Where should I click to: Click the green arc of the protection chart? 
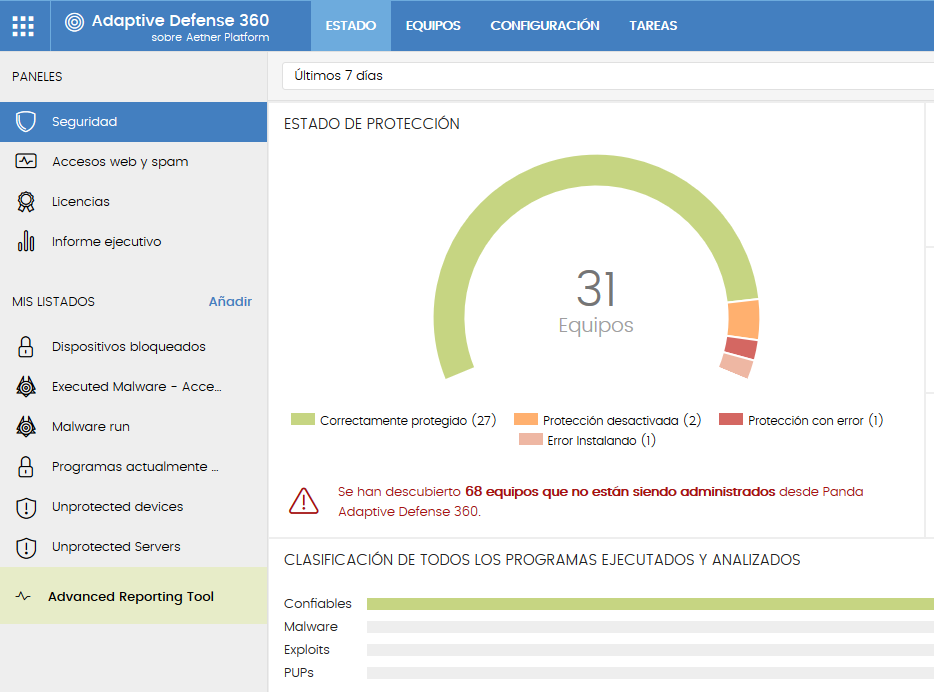[x=596, y=172]
